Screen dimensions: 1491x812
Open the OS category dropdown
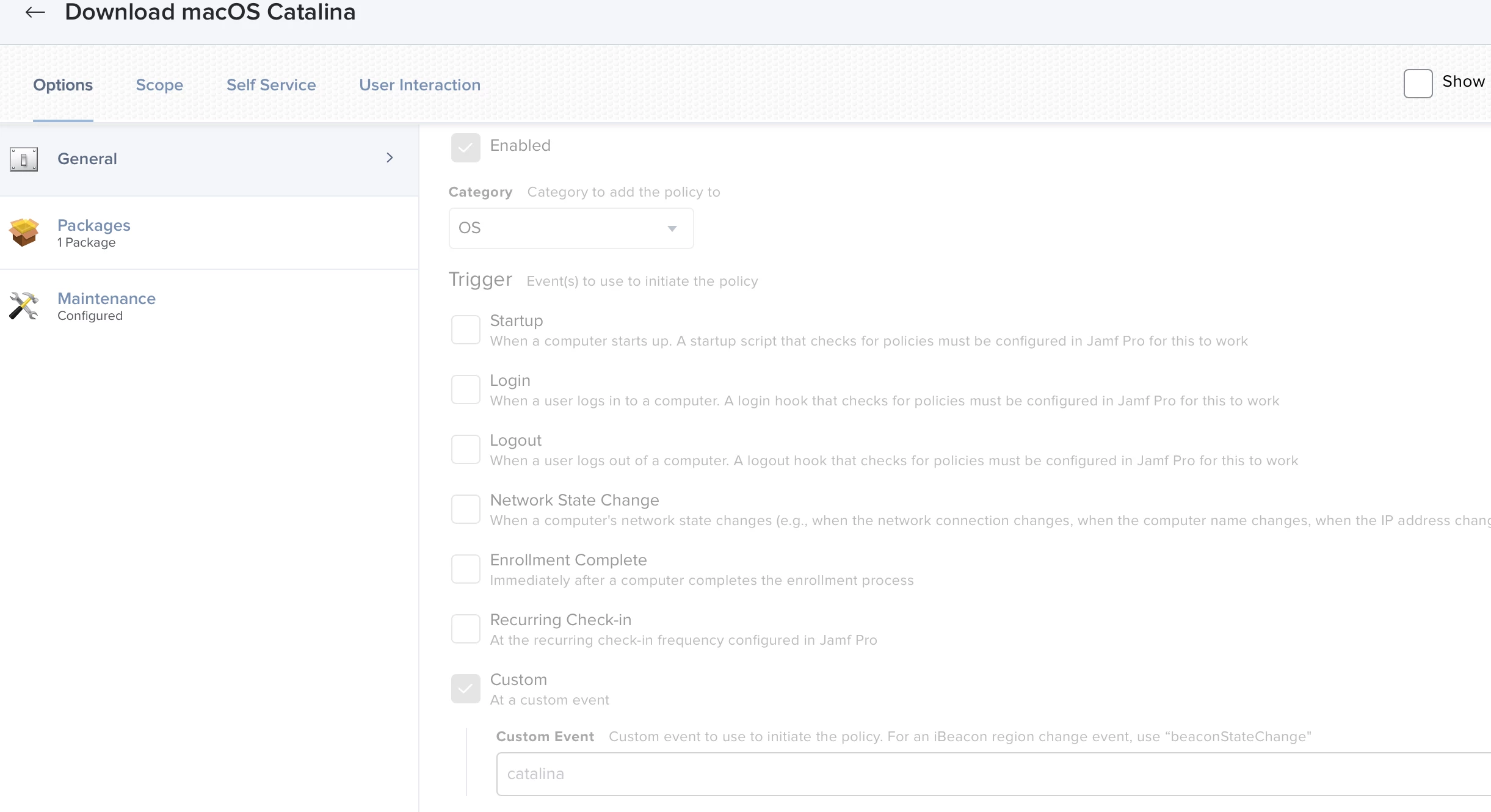(x=571, y=228)
